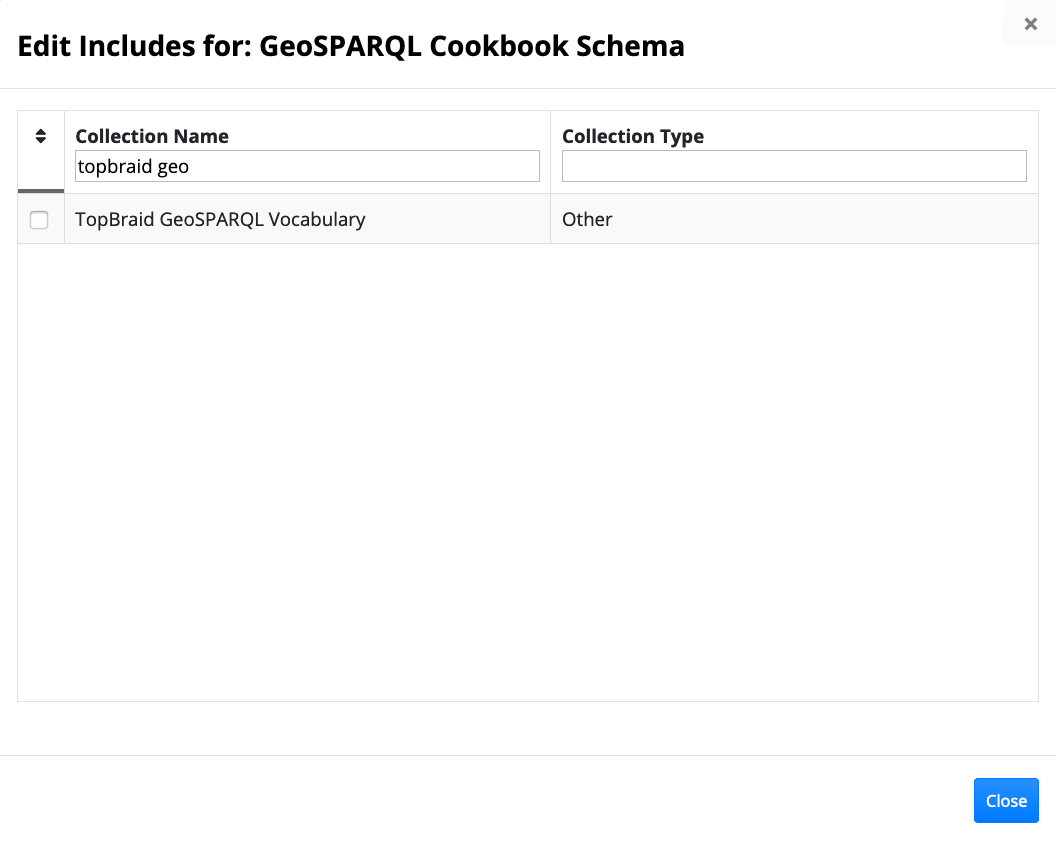The width and height of the screenshot is (1056, 842).
Task: Dismiss the dialog with the X icon
Action: 1031,24
